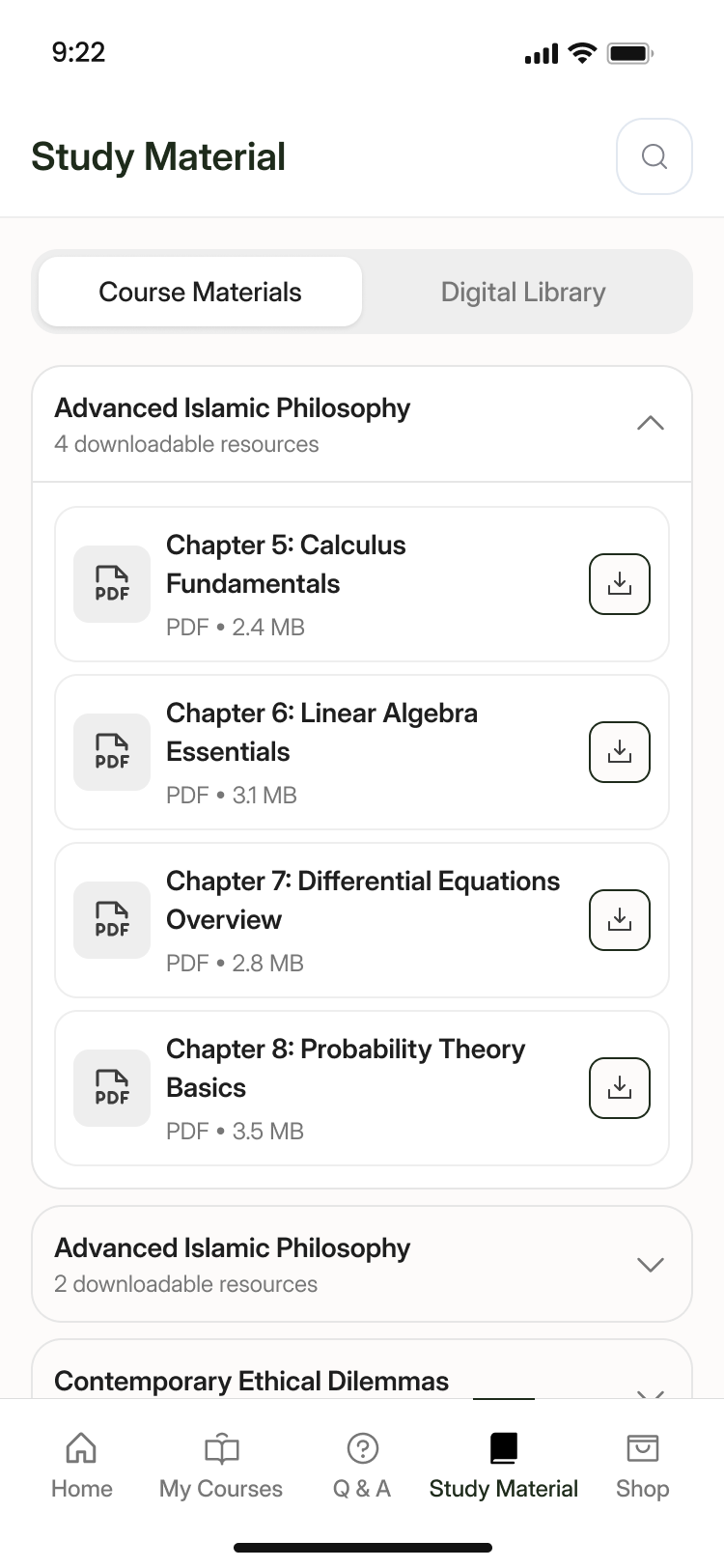Select the Study Material bottom tab
Viewport: 724px width, 1568px height.
[504, 1464]
